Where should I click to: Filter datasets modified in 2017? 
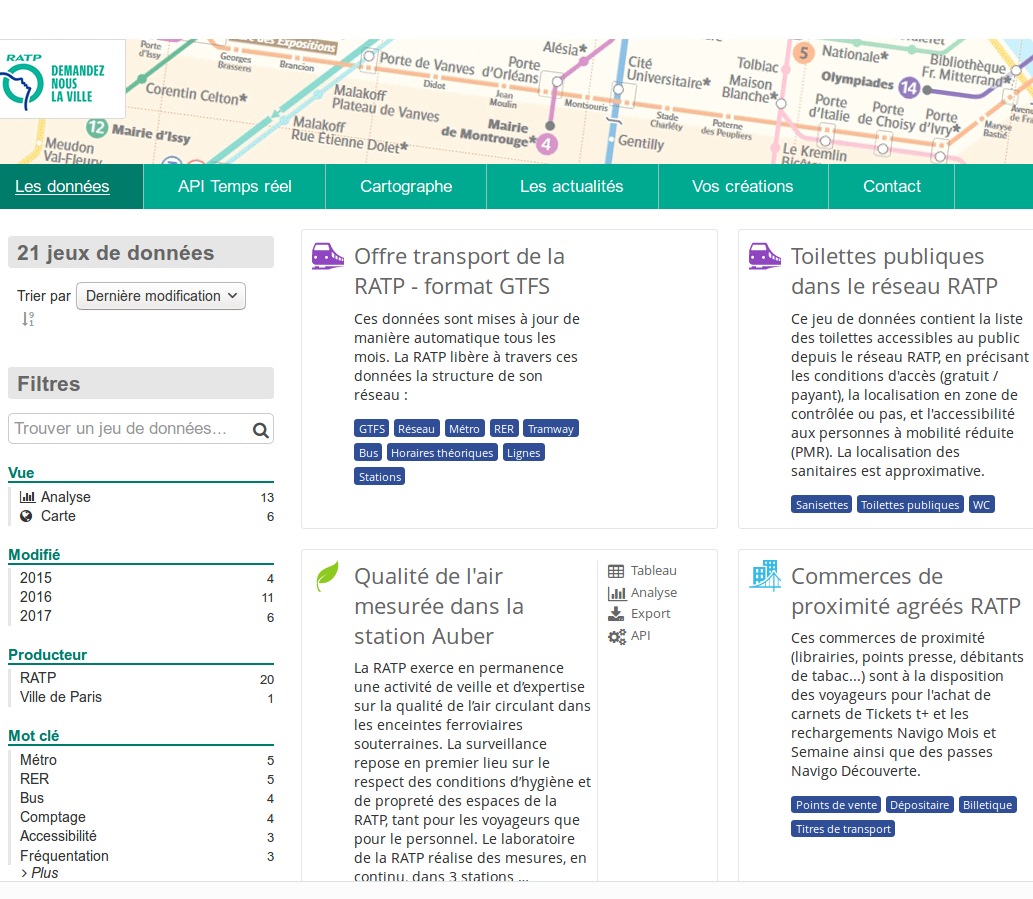147,616
